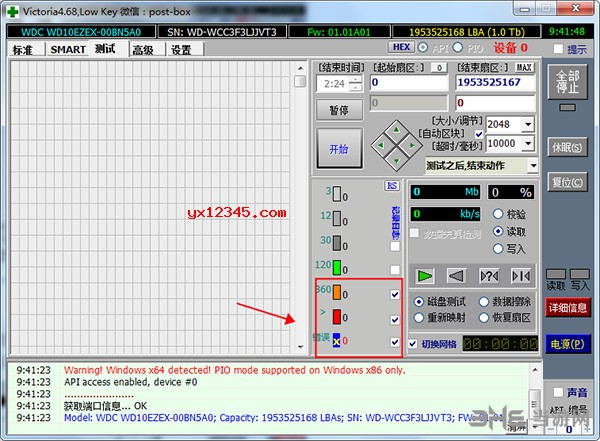Click the 详细信息 details button

568,307
